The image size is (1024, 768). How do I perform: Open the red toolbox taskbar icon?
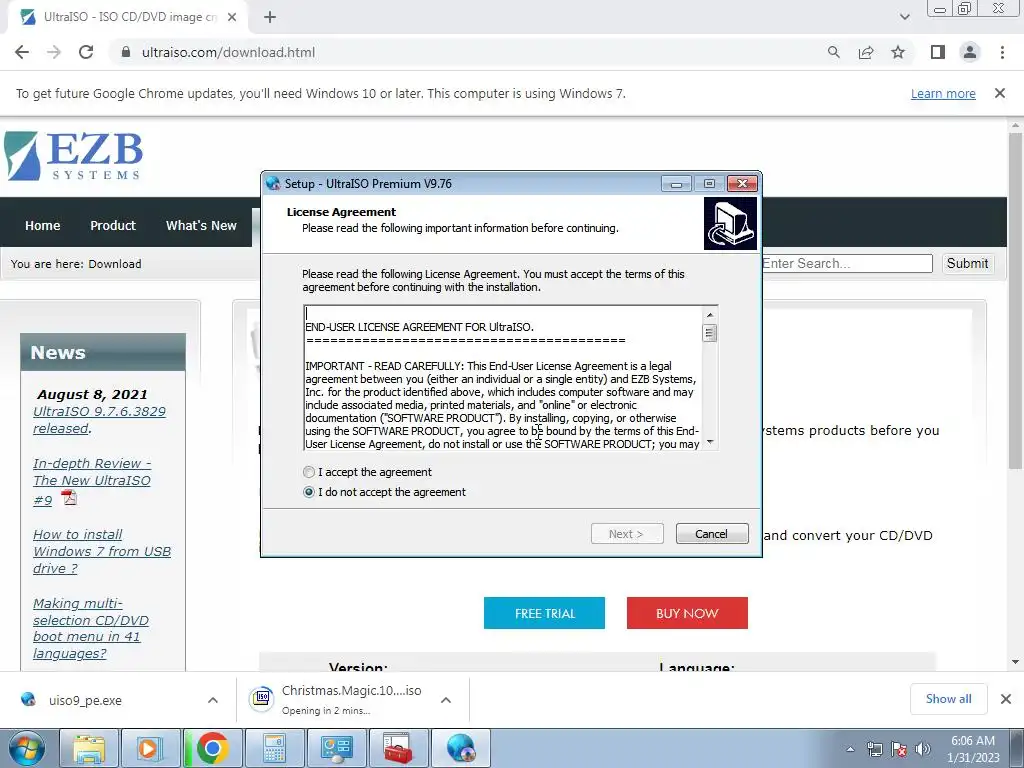click(398, 748)
